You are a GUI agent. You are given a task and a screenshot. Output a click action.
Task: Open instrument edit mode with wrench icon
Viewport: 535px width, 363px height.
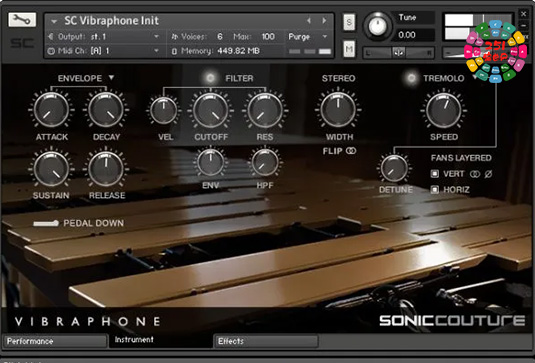coord(22,20)
